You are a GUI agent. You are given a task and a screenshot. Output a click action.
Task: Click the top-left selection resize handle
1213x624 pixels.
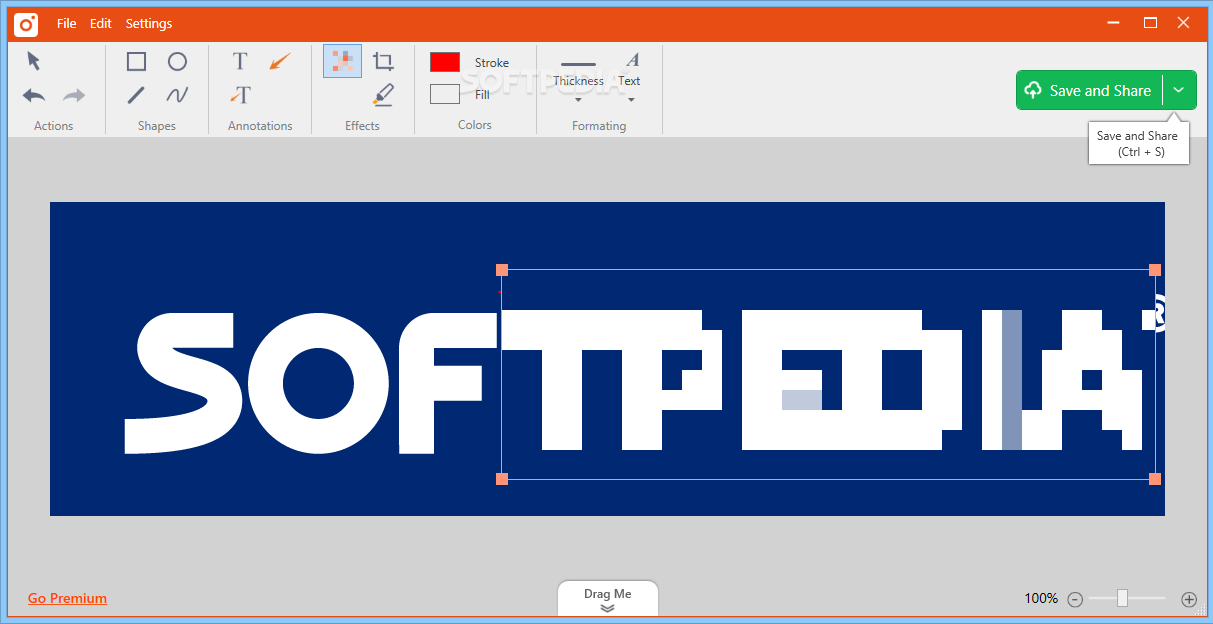pos(502,270)
